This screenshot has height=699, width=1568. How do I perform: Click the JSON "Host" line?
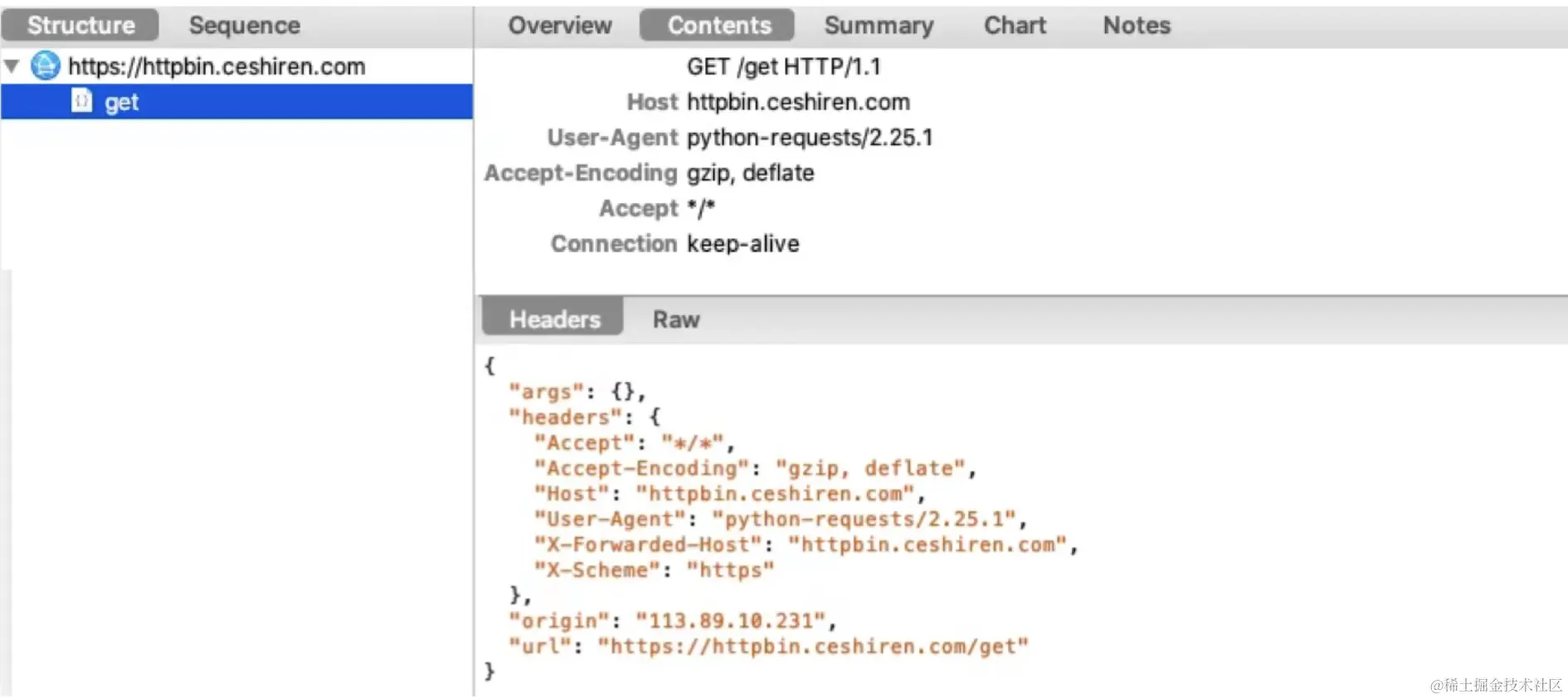(x=730, y=494)
